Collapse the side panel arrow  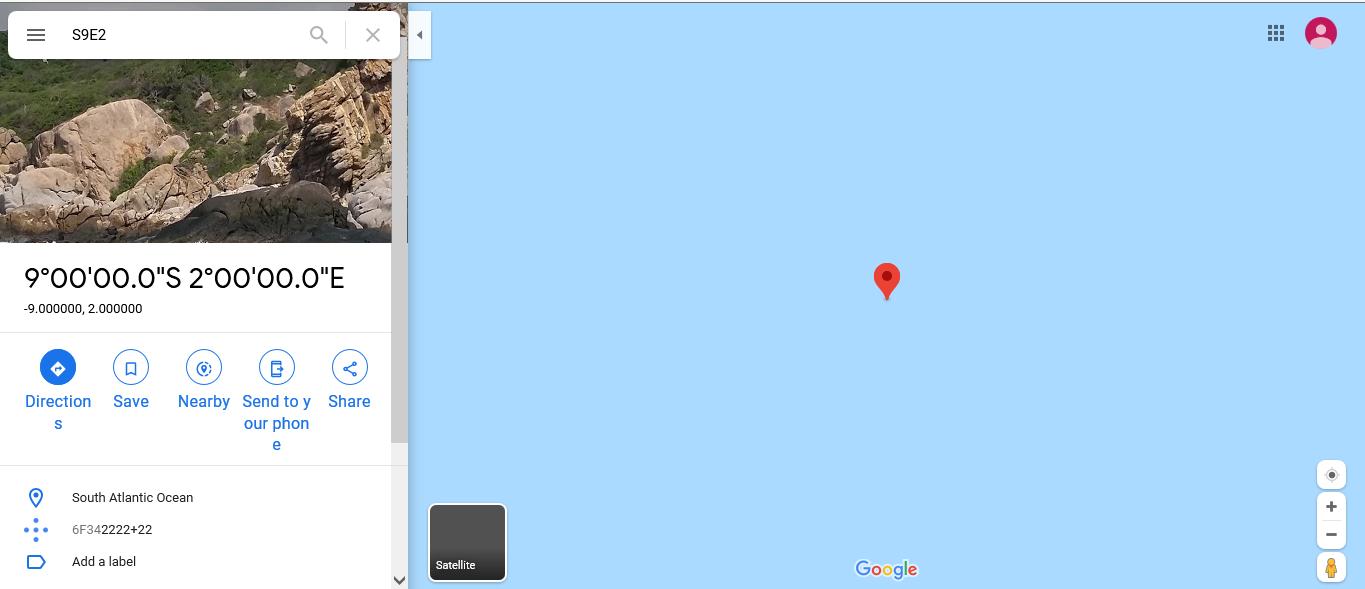(420, 35)
